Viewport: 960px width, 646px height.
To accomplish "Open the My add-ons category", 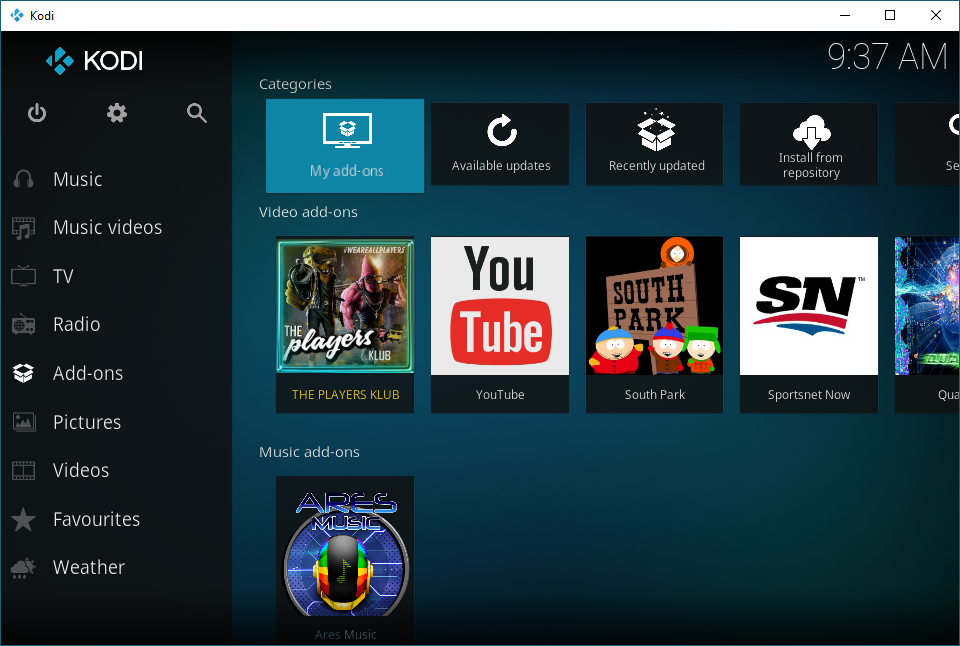I will [345, 146].
